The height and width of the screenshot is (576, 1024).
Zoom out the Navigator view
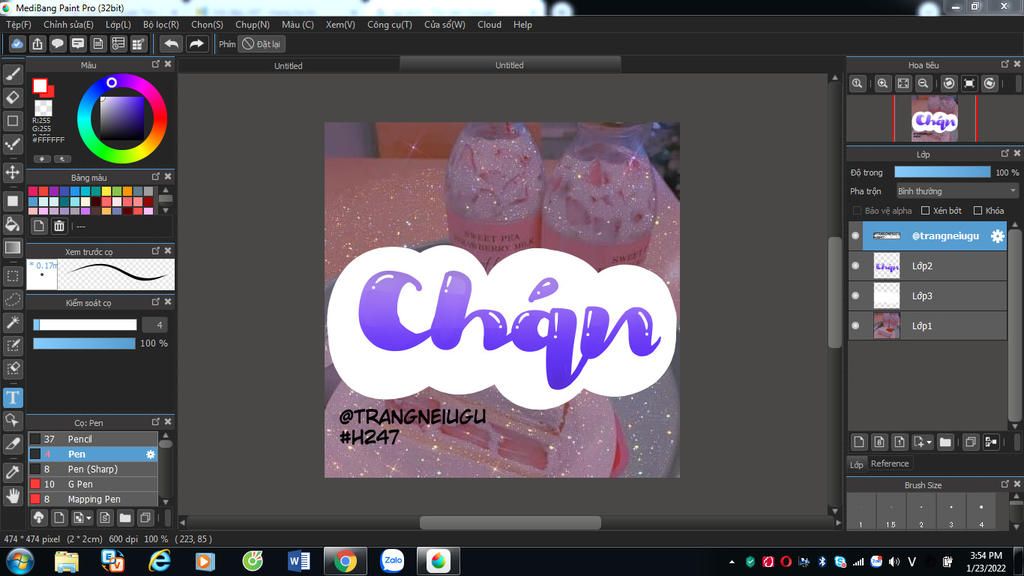[923, 83]
